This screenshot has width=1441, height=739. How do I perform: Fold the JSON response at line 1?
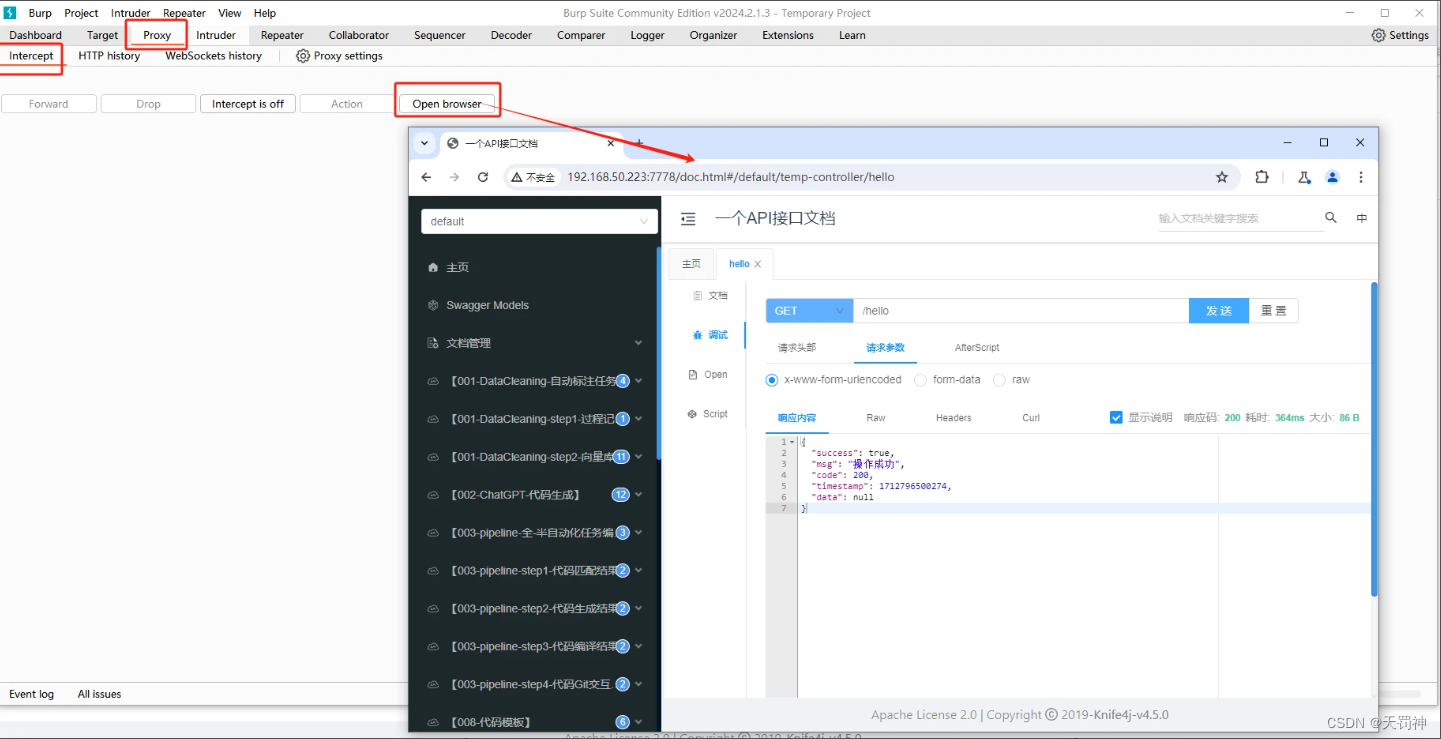(x=792, y=442)
